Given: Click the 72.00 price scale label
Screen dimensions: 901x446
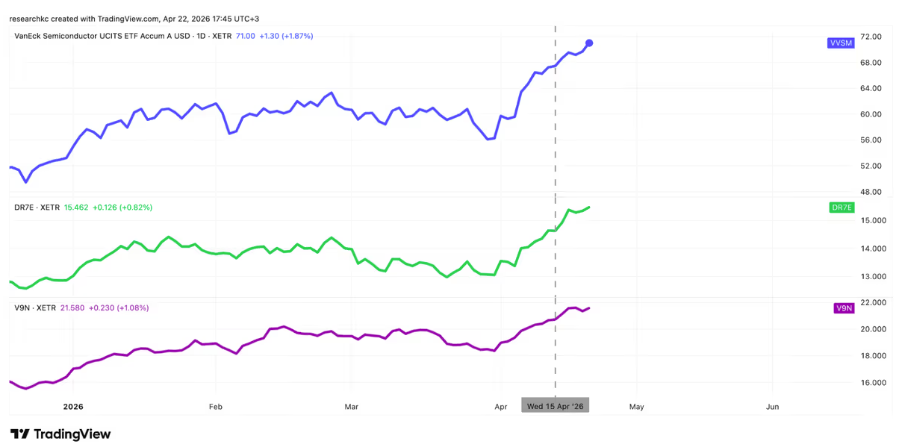Looking at the screenshot, I should [x=871, y=37].
